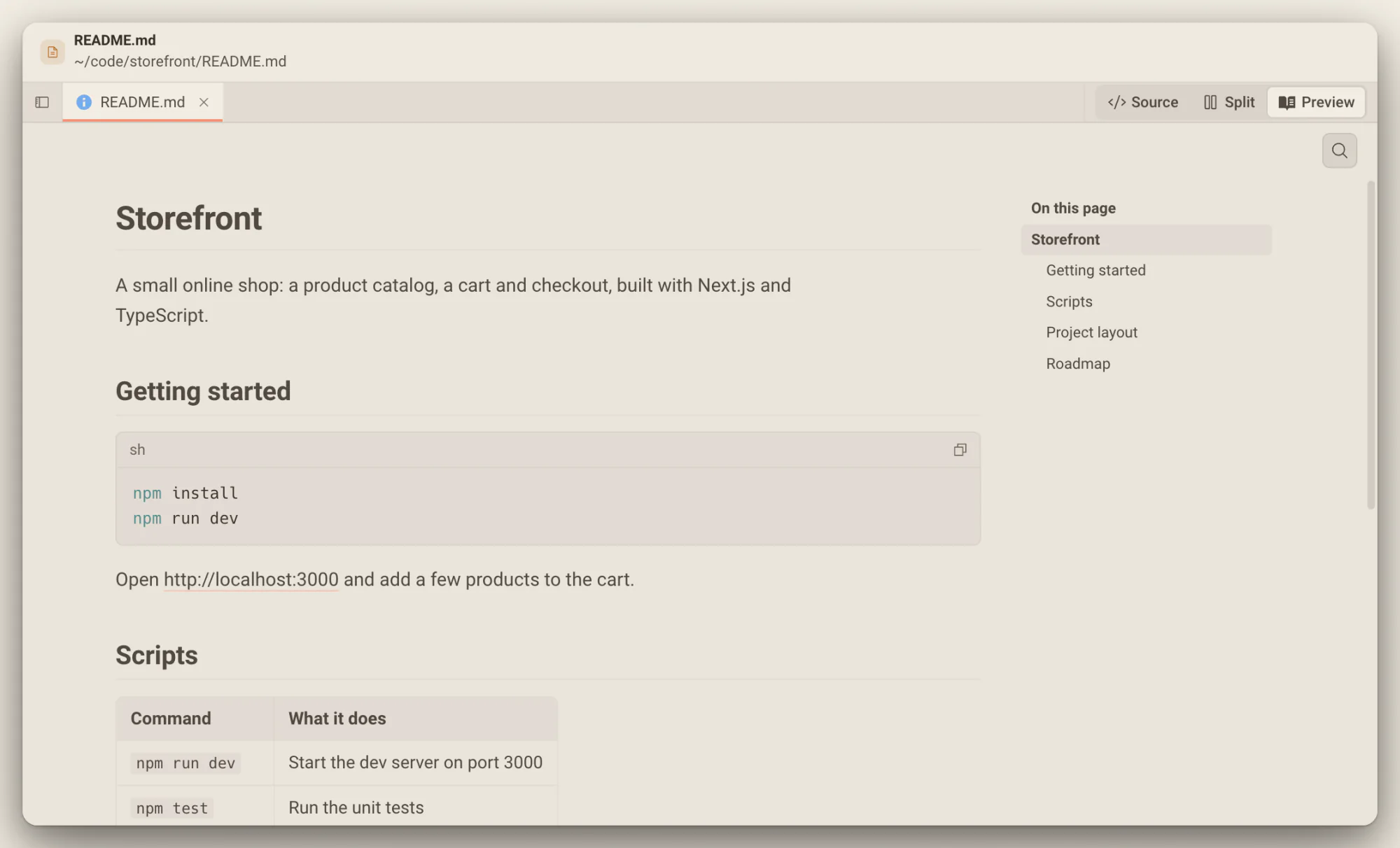Click the info icon on README.md tab

point(84,102)
